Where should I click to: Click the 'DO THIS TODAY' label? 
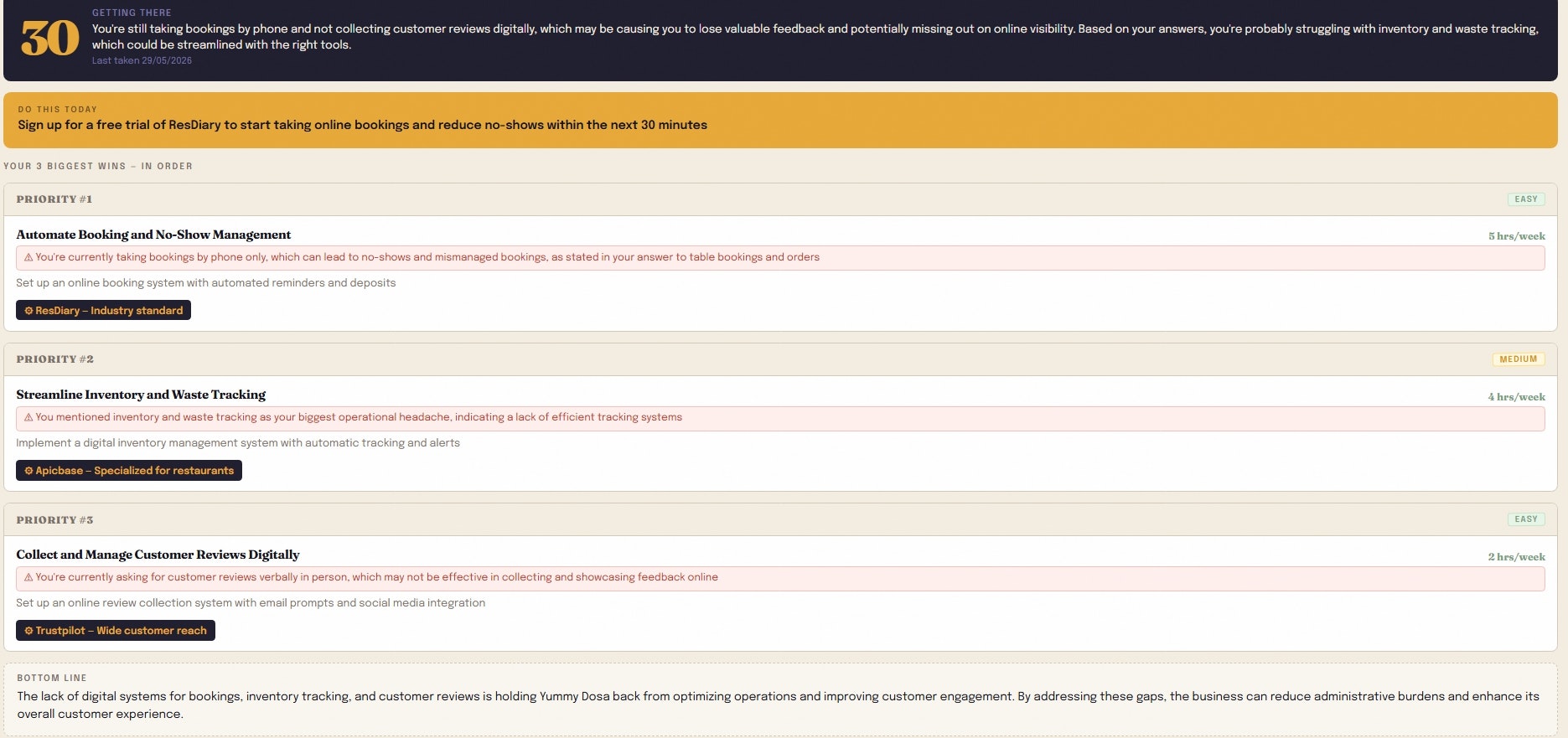click(x=58, y=109)
